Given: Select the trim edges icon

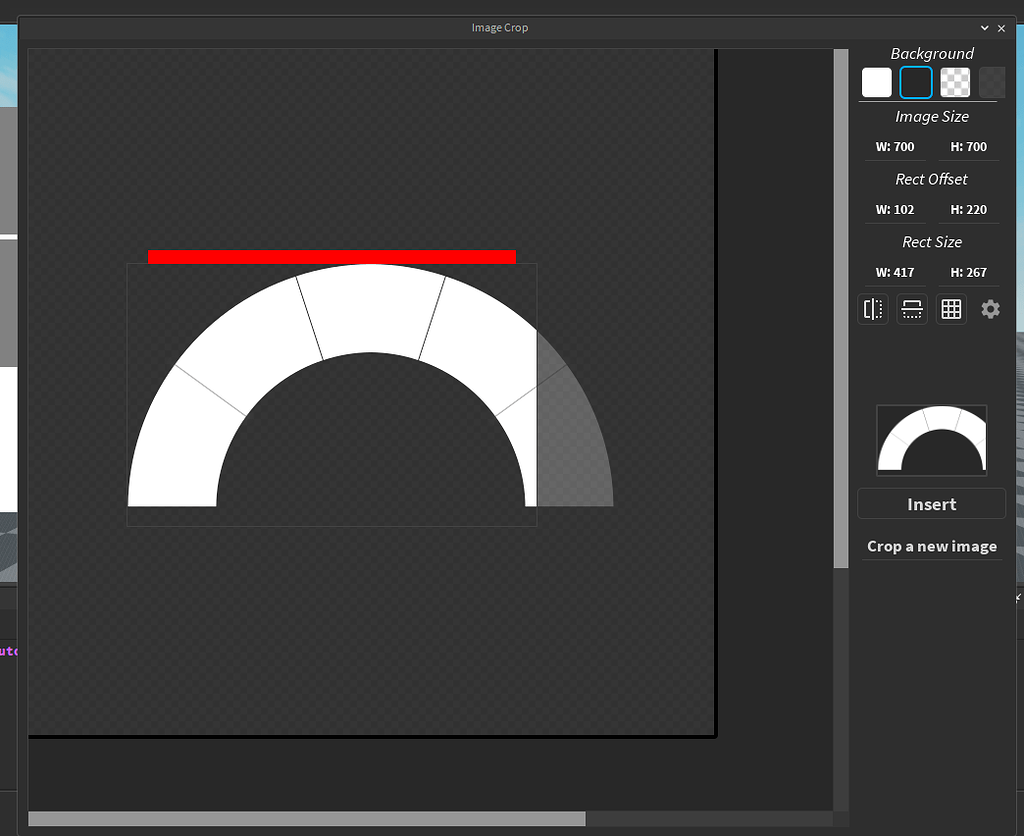Looking at the screenshot, I should click(x=911, y=309).
